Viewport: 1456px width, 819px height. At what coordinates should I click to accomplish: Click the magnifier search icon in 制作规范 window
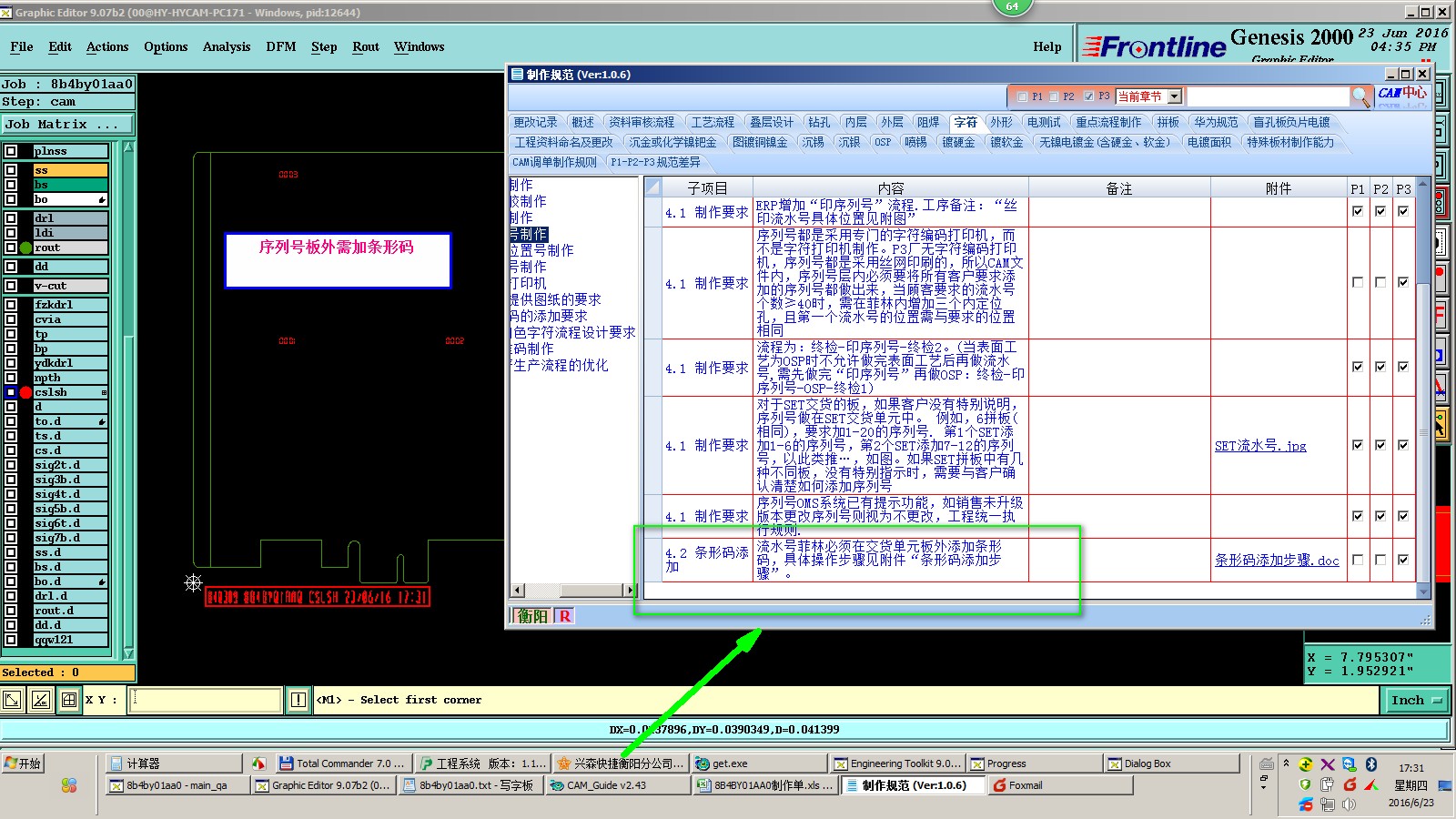coord(1360,96)
